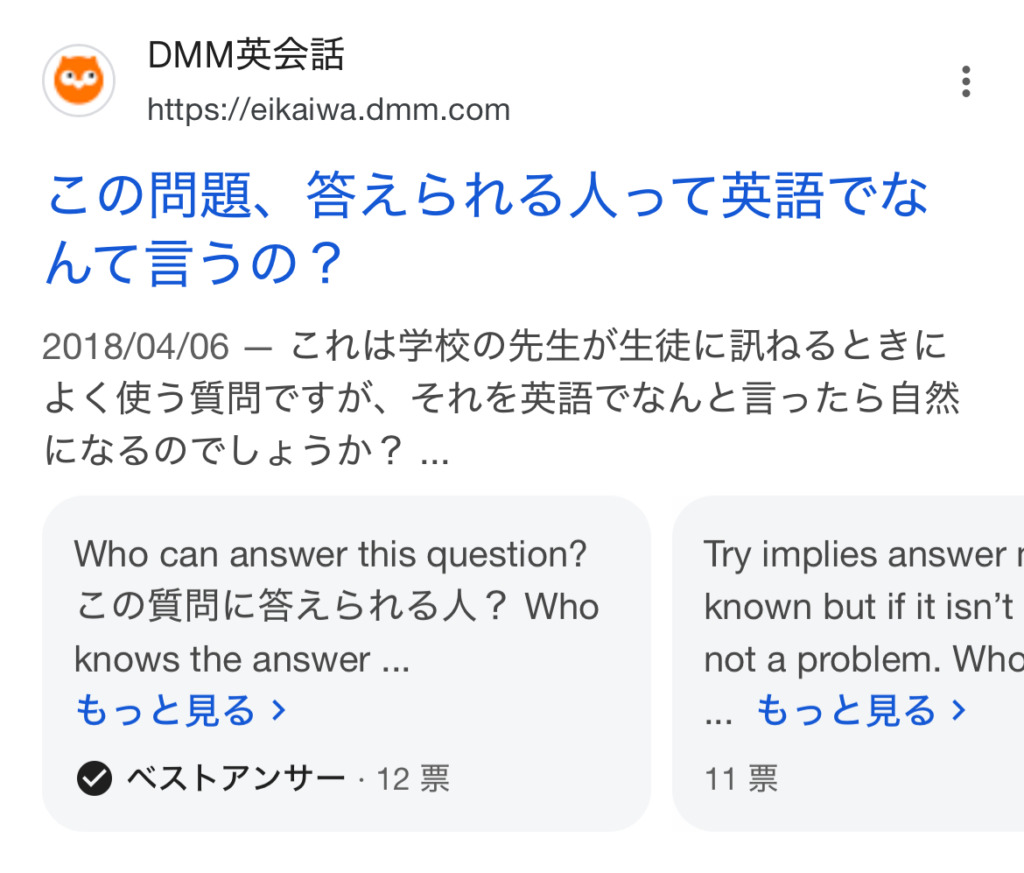Open the この問題、答えられる人って英語でなんて言うの？ result title
1024x873 pixels.
(x=487, y=228)
